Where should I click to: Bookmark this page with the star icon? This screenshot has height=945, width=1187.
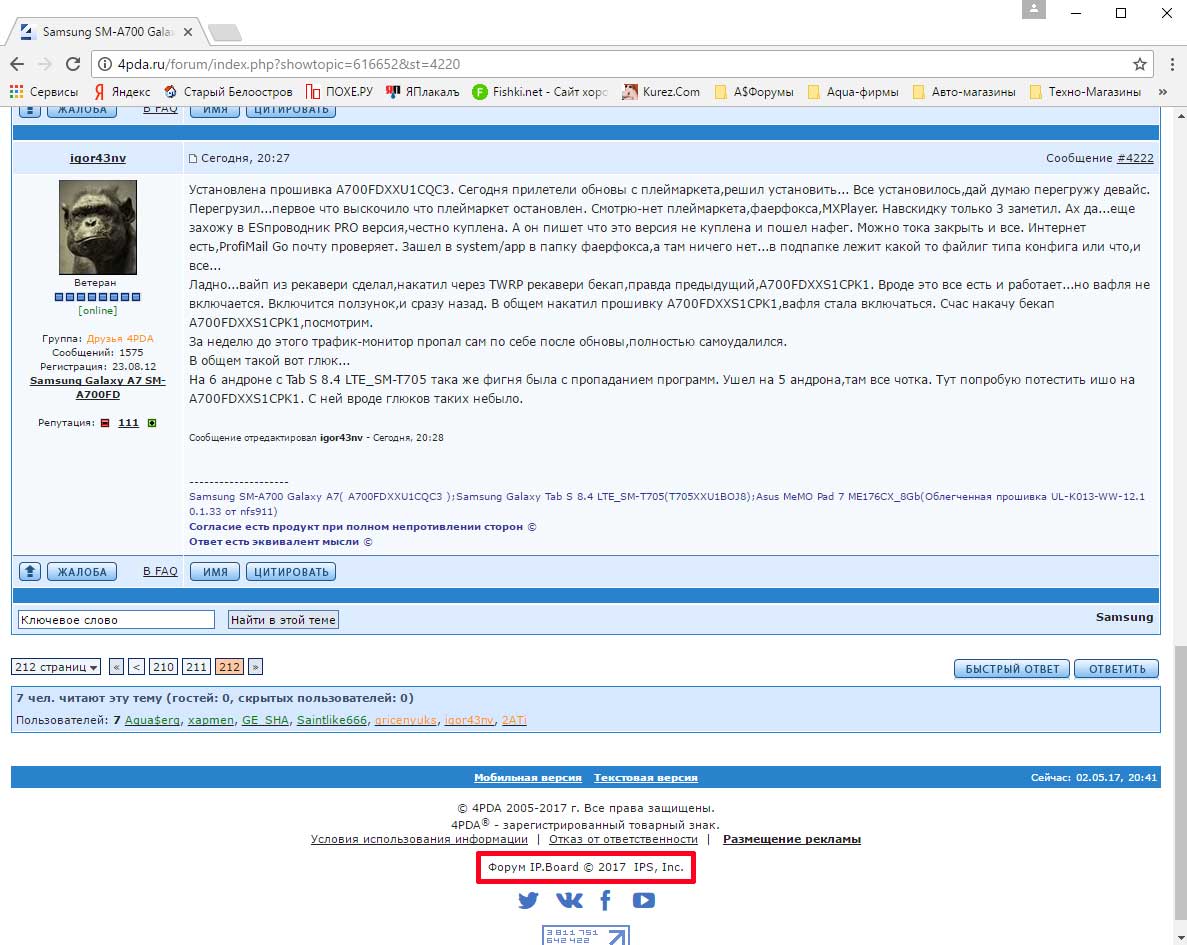(x=1139, y=64)
